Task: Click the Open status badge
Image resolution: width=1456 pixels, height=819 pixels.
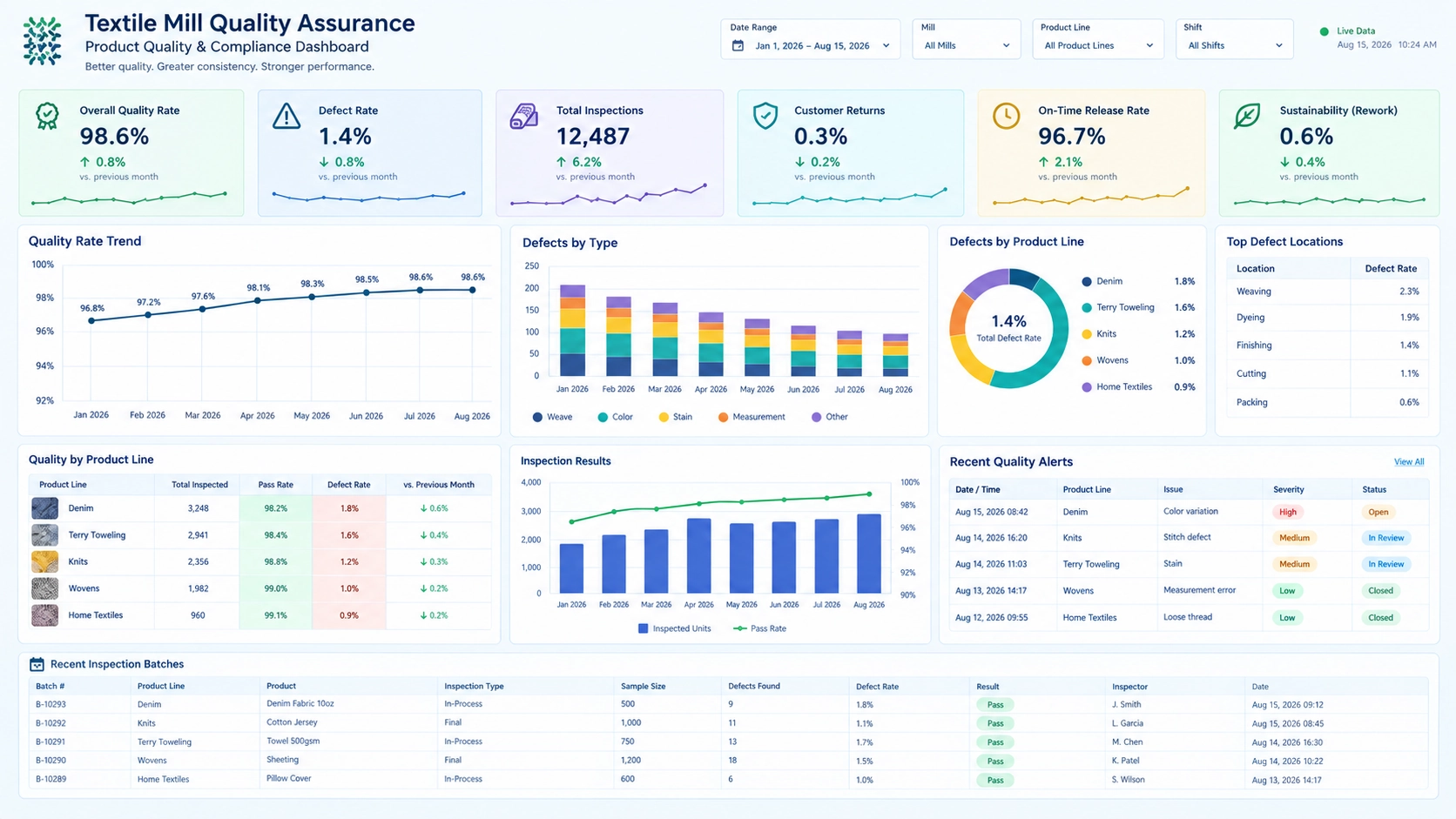Action: [x=1378, y=512]
